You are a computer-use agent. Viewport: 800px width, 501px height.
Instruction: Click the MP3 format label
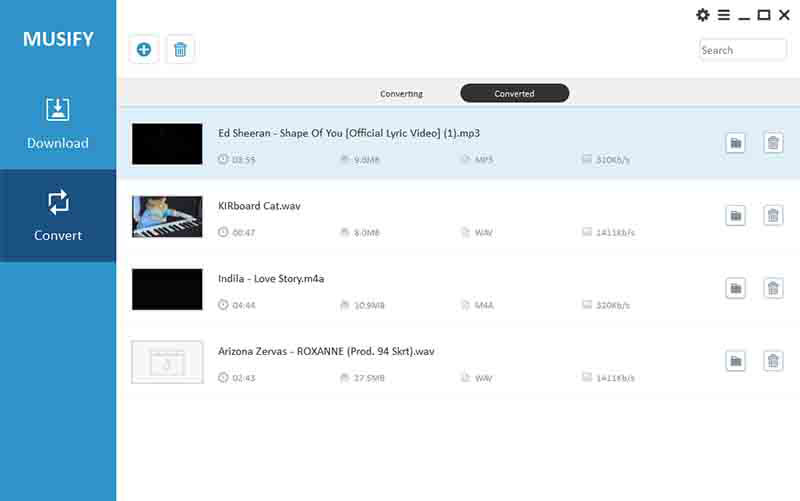pyautogui.click(x=484, y=160)
